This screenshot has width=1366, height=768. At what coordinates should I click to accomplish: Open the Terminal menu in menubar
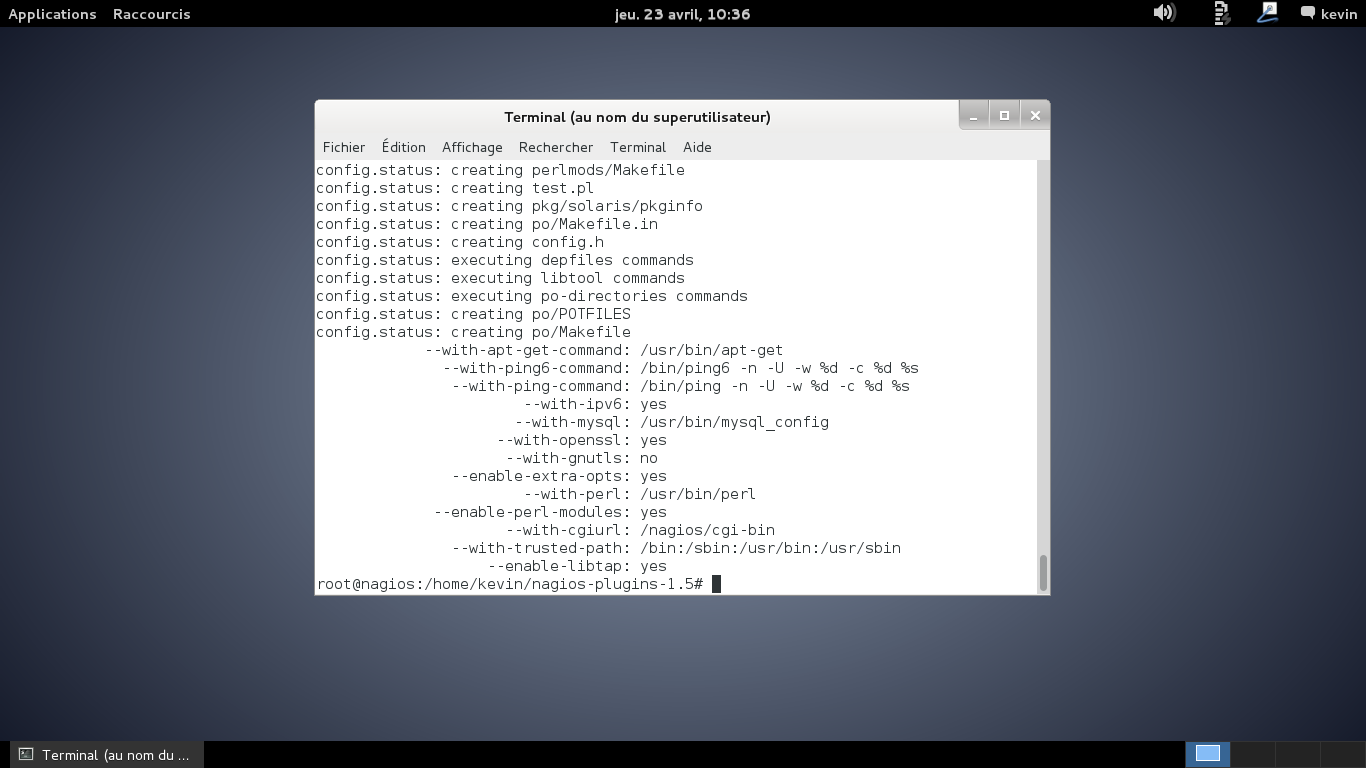638,147
